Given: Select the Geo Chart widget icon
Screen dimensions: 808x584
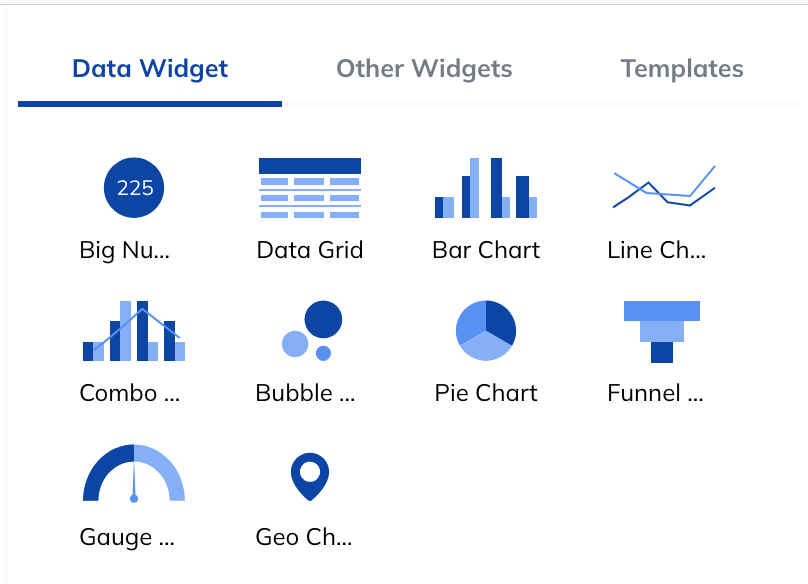Looking at the screenshot, I should click(309, 474).
